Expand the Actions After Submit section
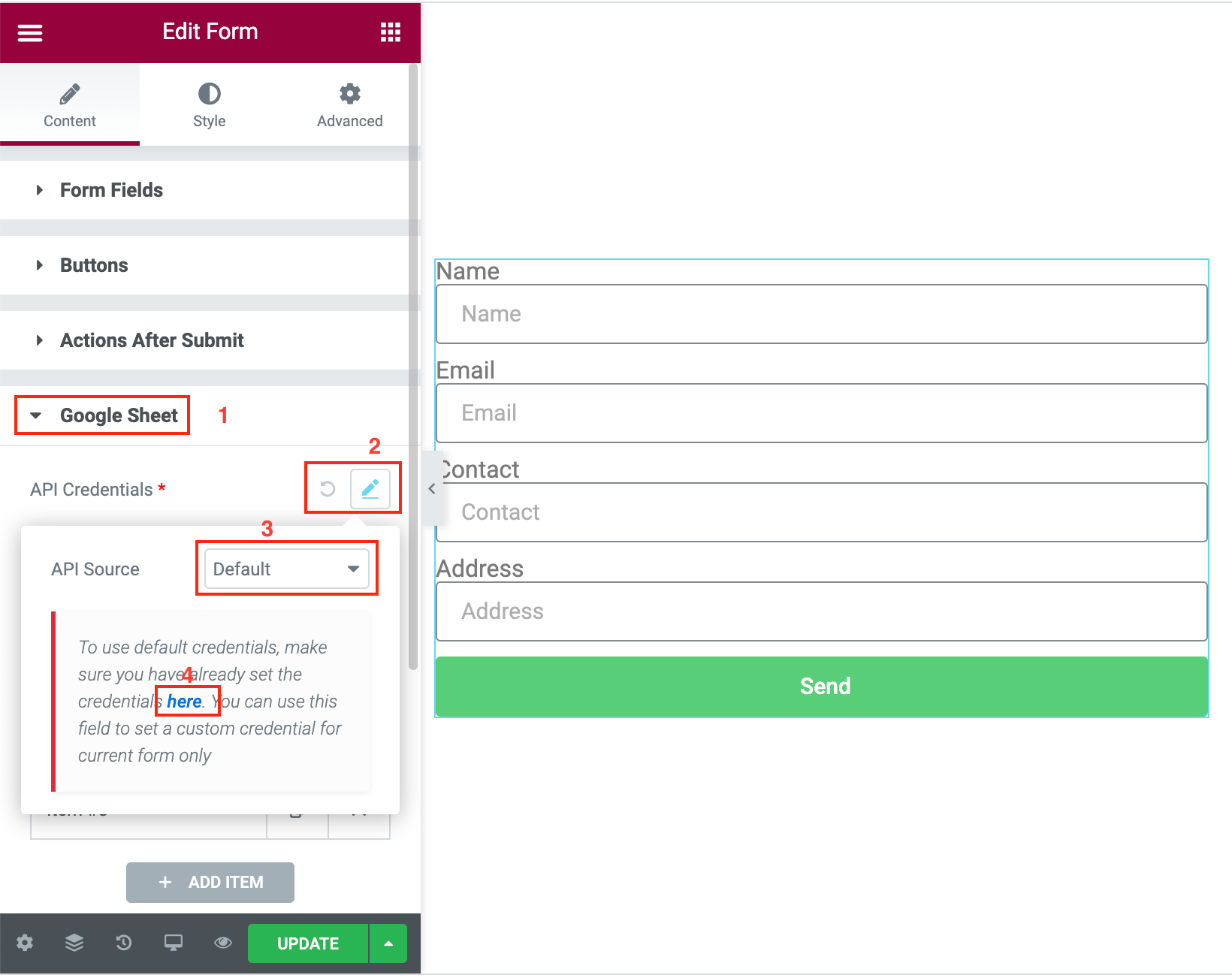This screenshot has width=1232, height=978. point(210,340)
